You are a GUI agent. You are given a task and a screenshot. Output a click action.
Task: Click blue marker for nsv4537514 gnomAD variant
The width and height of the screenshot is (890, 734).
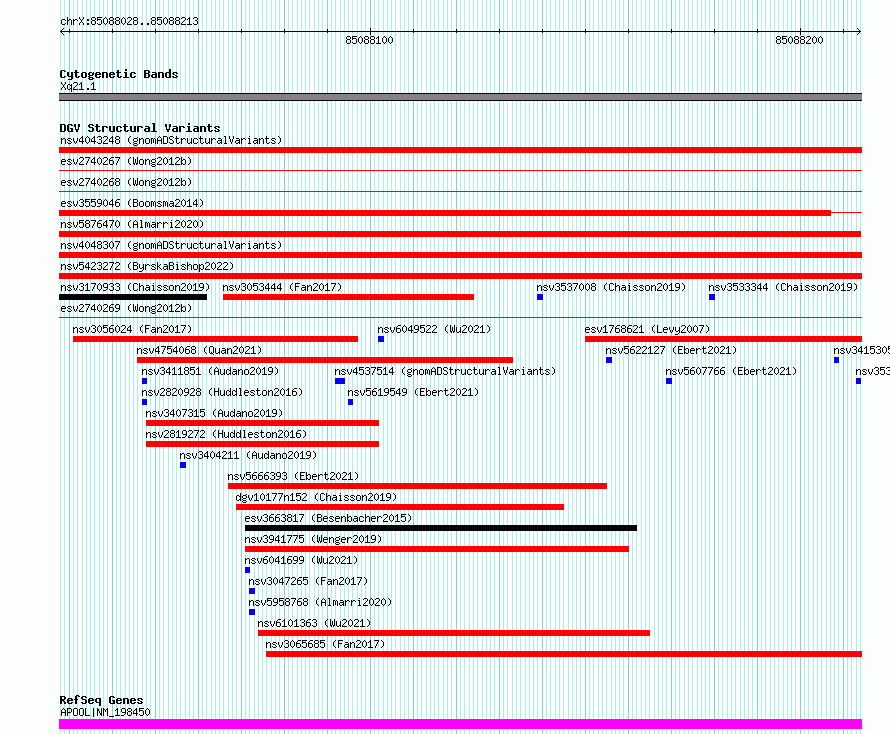point(340,381)
